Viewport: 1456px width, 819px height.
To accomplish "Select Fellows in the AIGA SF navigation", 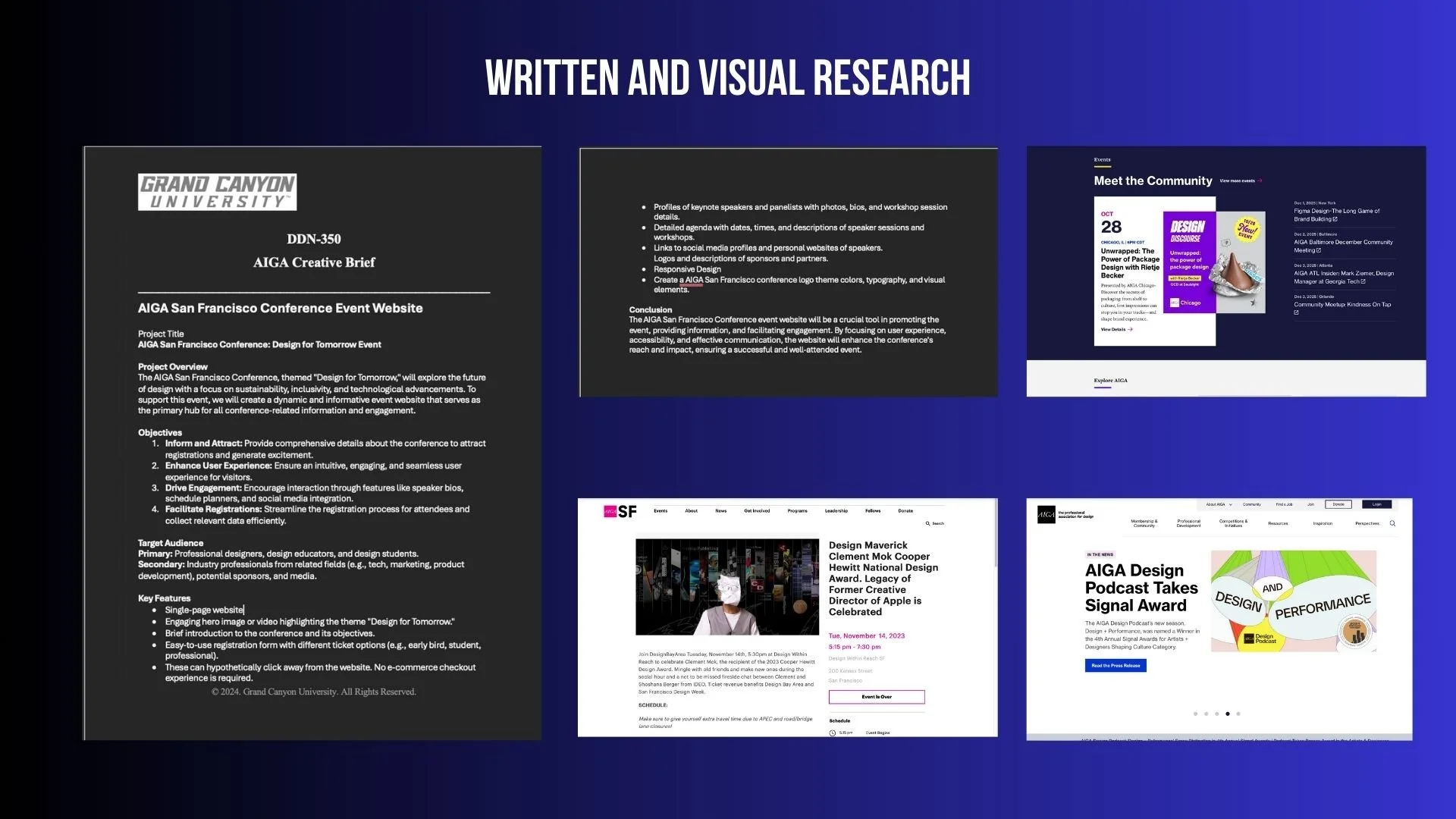I will click(x=873, y=510).
